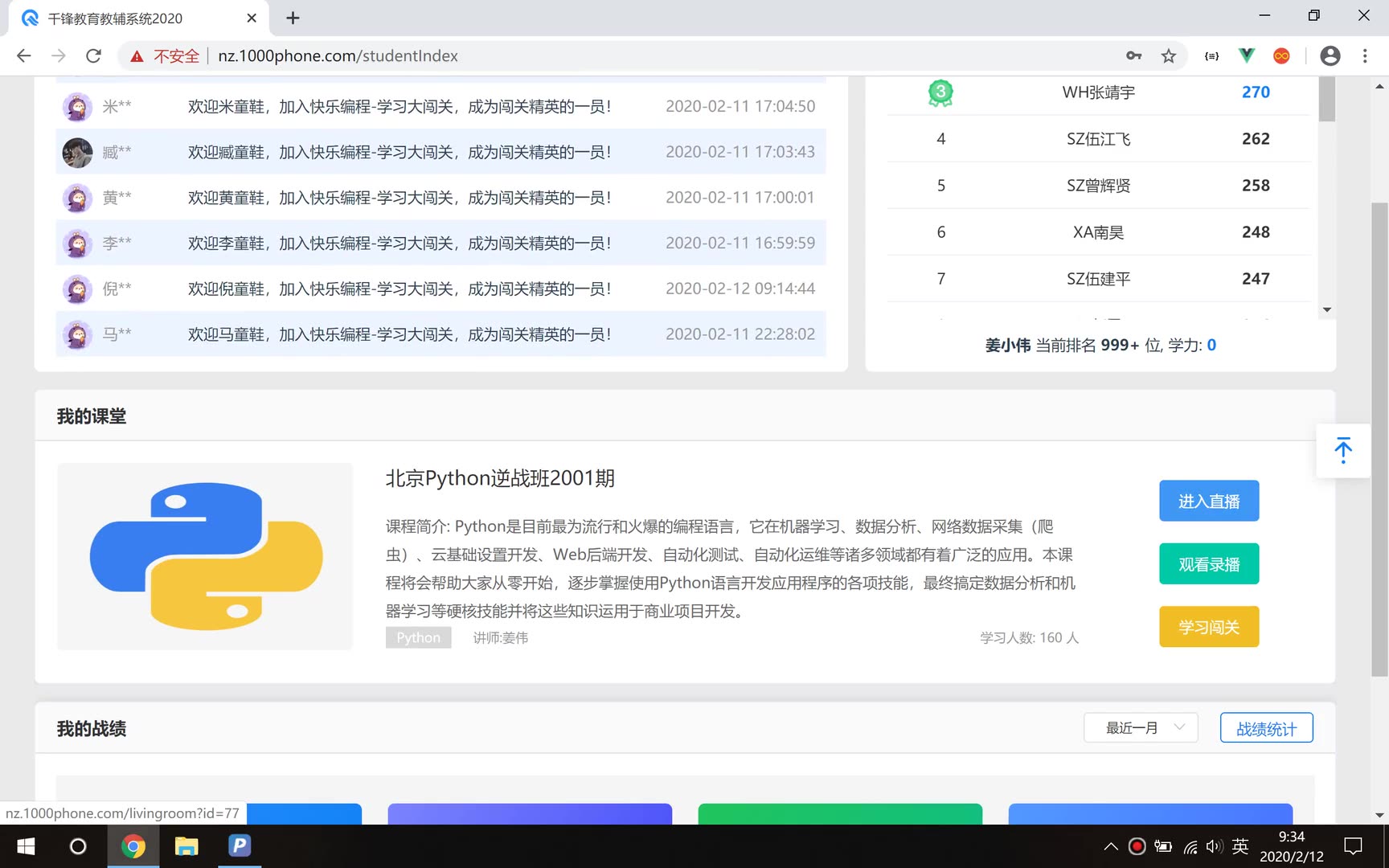Bookmark the page using the star icon
The height and width of the screenshot is (868, 1389).
point(1167,55)
